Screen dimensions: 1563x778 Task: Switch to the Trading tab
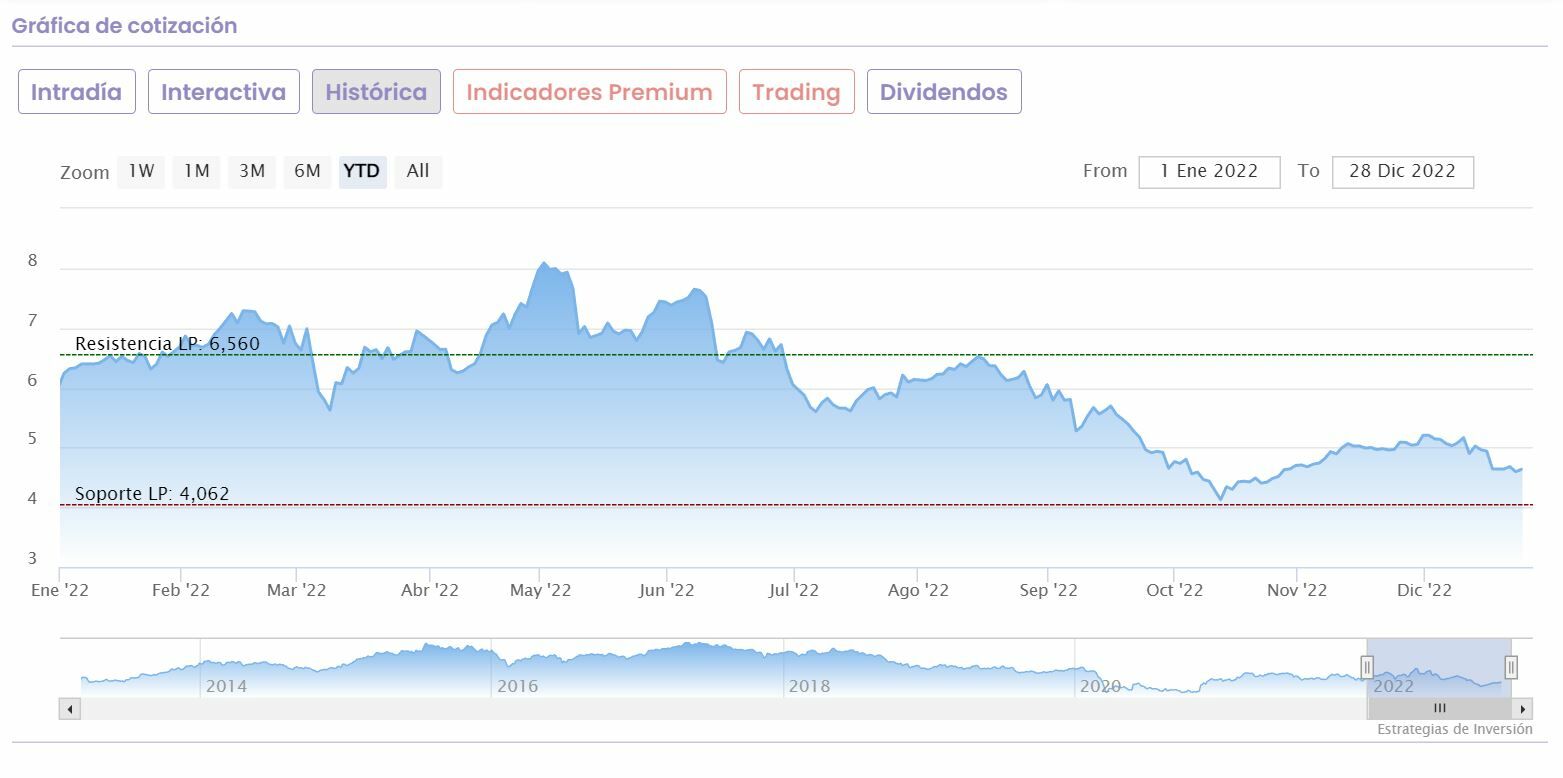[796, 92]
